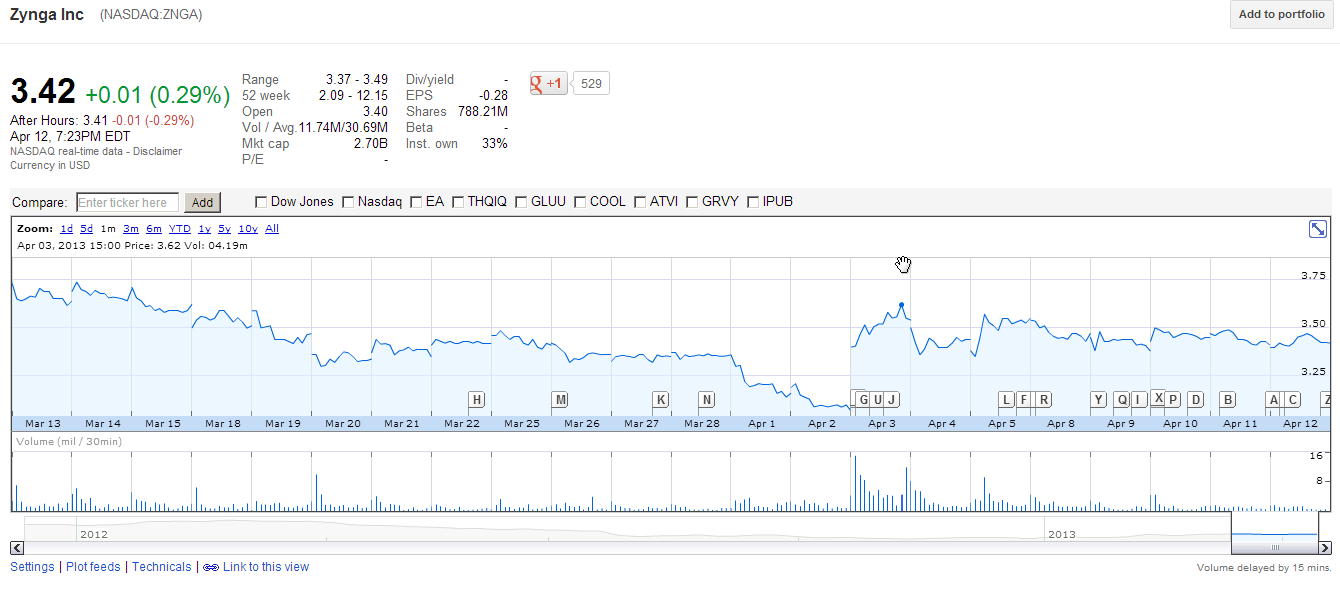Image resolution: width=1340 pixels, height=593 pixels.
Task: Click the chain icon beside Link to this view
Action: coord(211,567)
